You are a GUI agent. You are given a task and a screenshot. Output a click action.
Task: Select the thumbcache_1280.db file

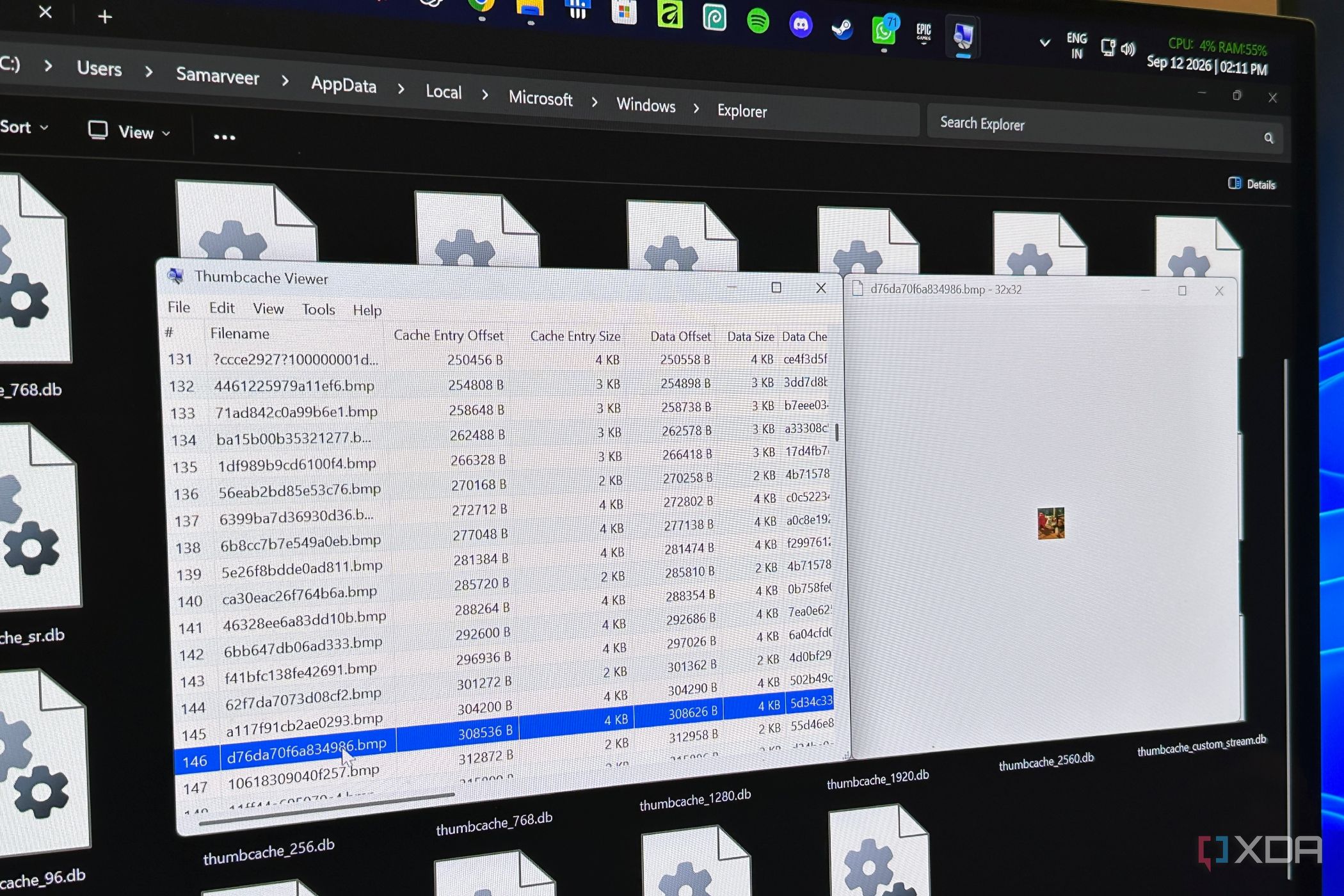point(695,800)
